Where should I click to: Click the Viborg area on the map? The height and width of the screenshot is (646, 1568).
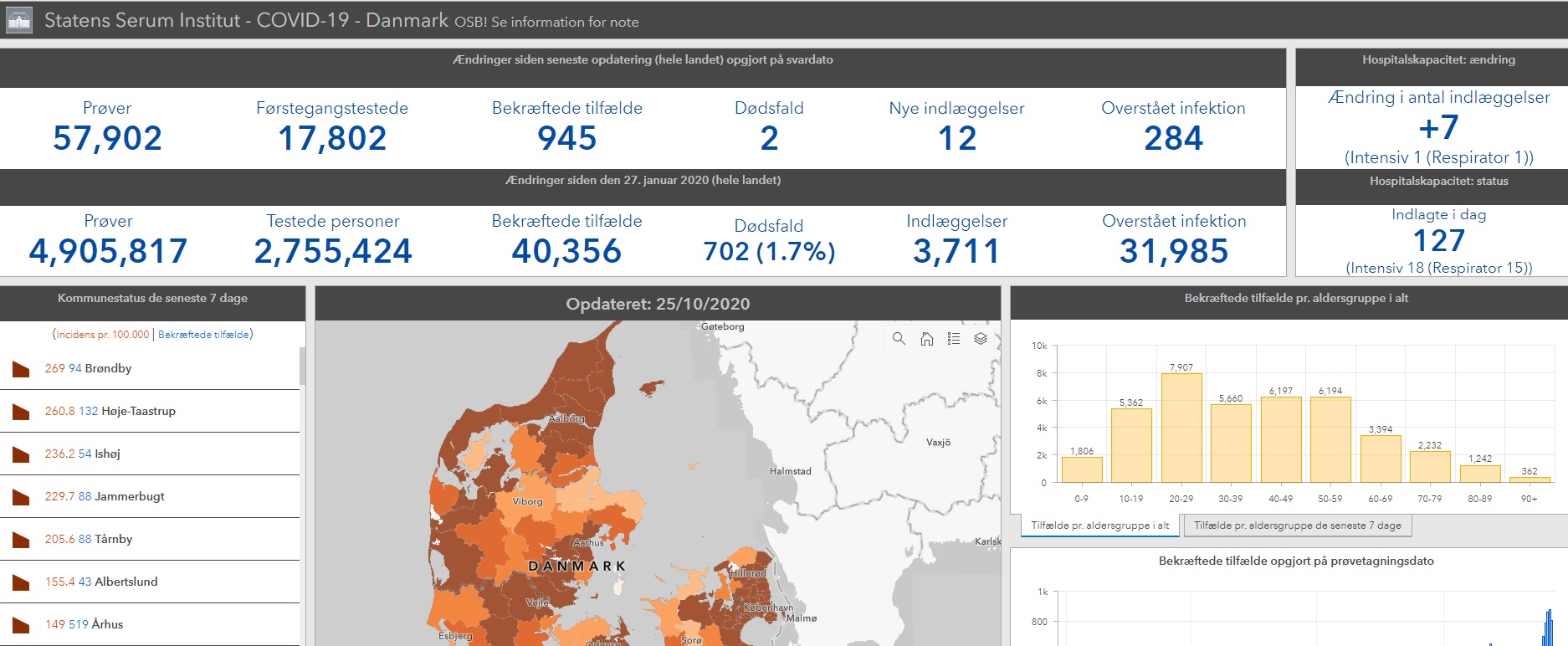[528, 502]
